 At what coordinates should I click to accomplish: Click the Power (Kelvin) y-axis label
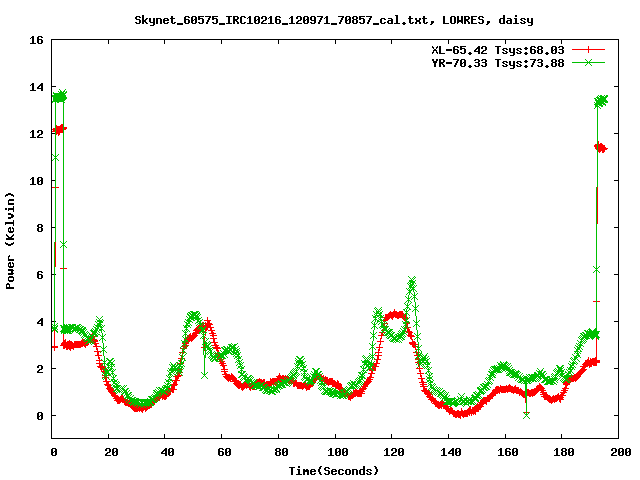pyautogui.click(x=10, y=241)
